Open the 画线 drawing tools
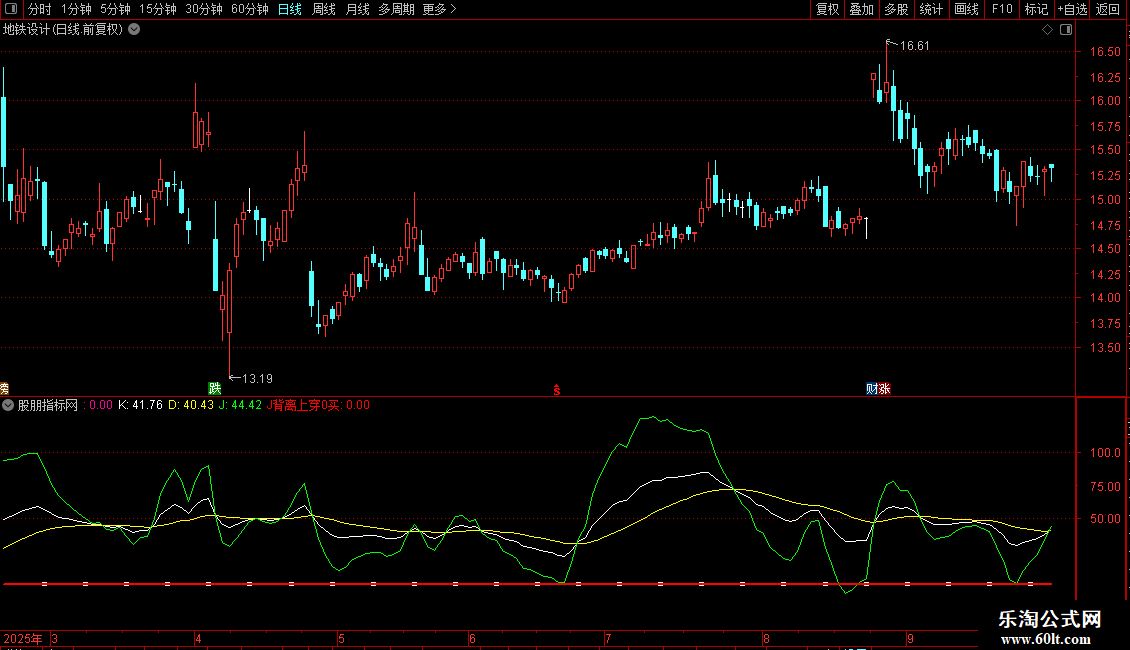Viewport: 1130px width, 650px height. tap(966, 9)
